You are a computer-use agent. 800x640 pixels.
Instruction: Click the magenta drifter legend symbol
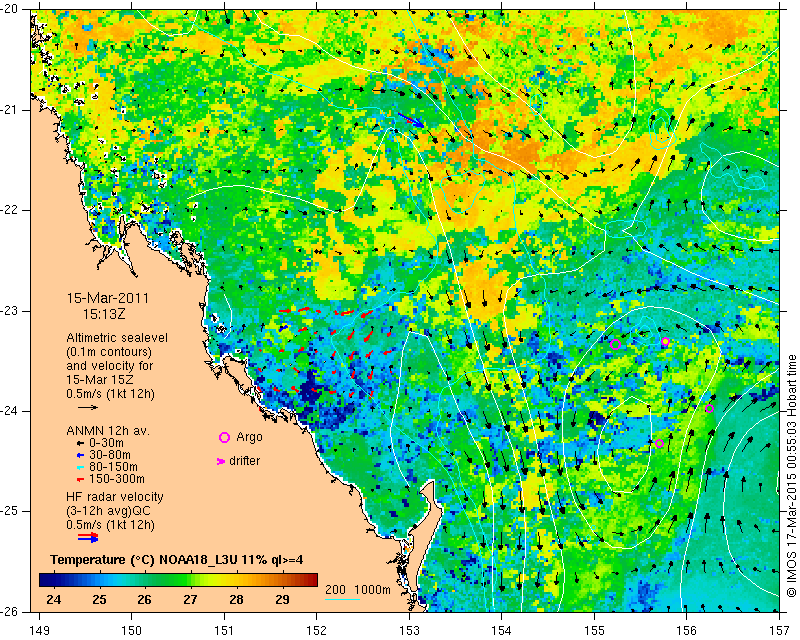click(x=221, y=461)
